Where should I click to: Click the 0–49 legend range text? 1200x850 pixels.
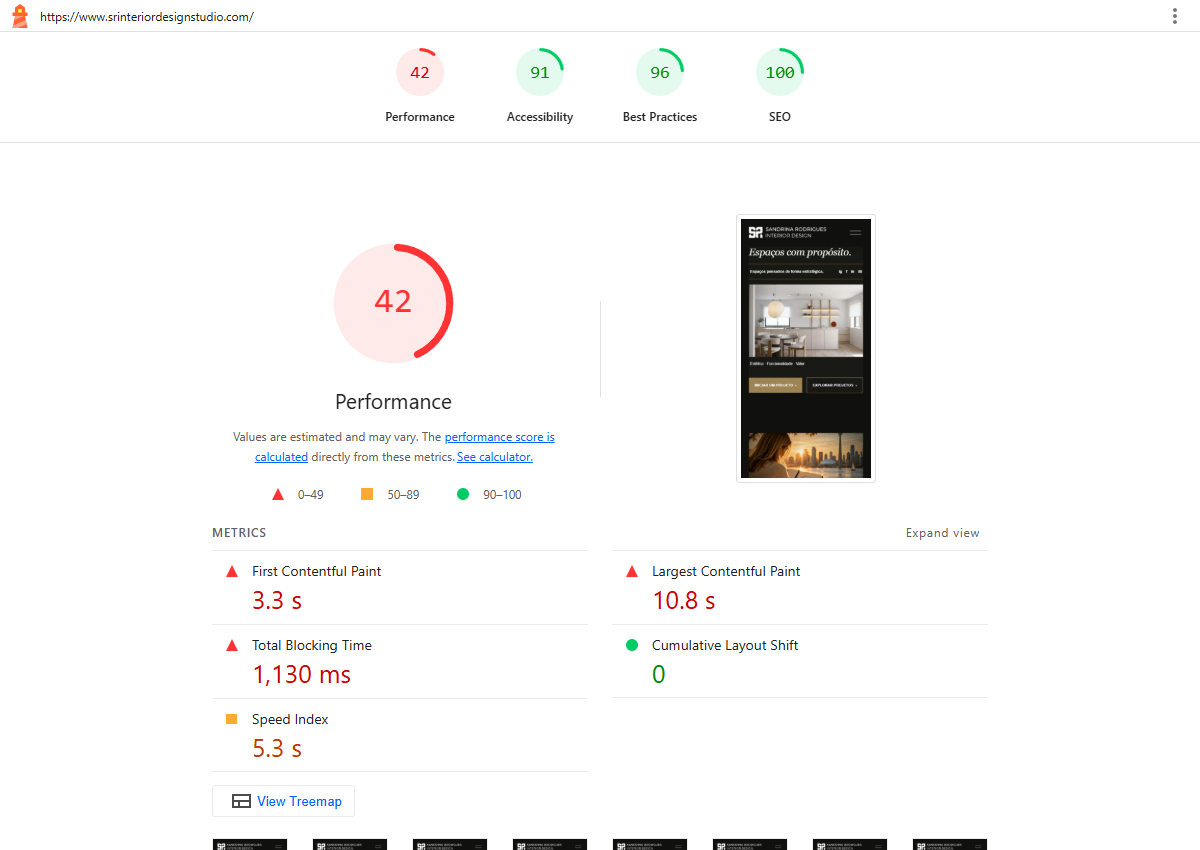tap(311, 494)
